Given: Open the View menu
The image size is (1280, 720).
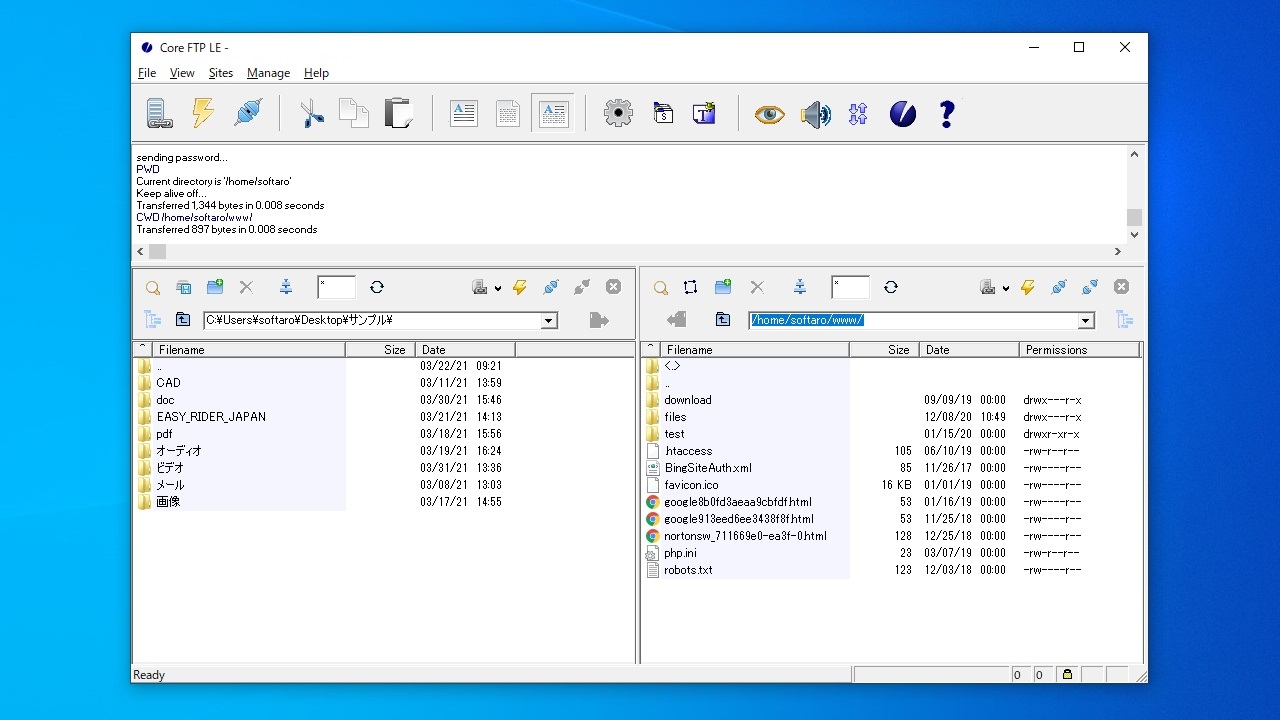Looking at the screenshot, I should tap(182, 73).
